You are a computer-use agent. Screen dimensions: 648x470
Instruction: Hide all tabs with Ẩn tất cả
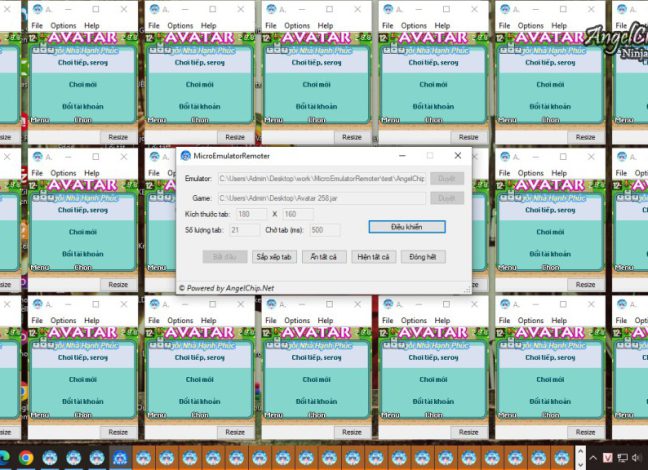[322, 257]
